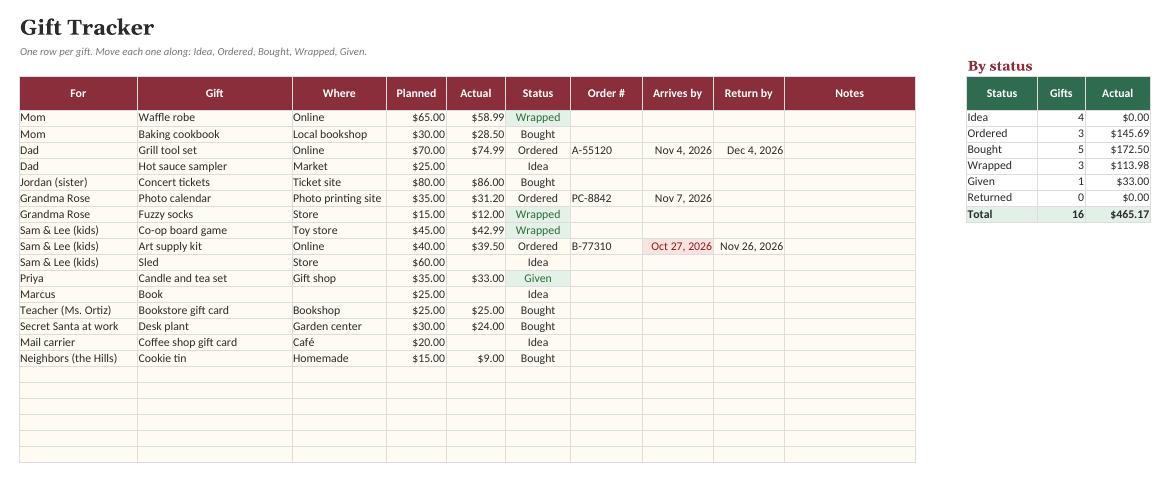The width and height of the screenshot is (1169, 481).
Task: Select the 'Bookstore gift card' cell
Action: pyautogui.click(x=215, y=310)
